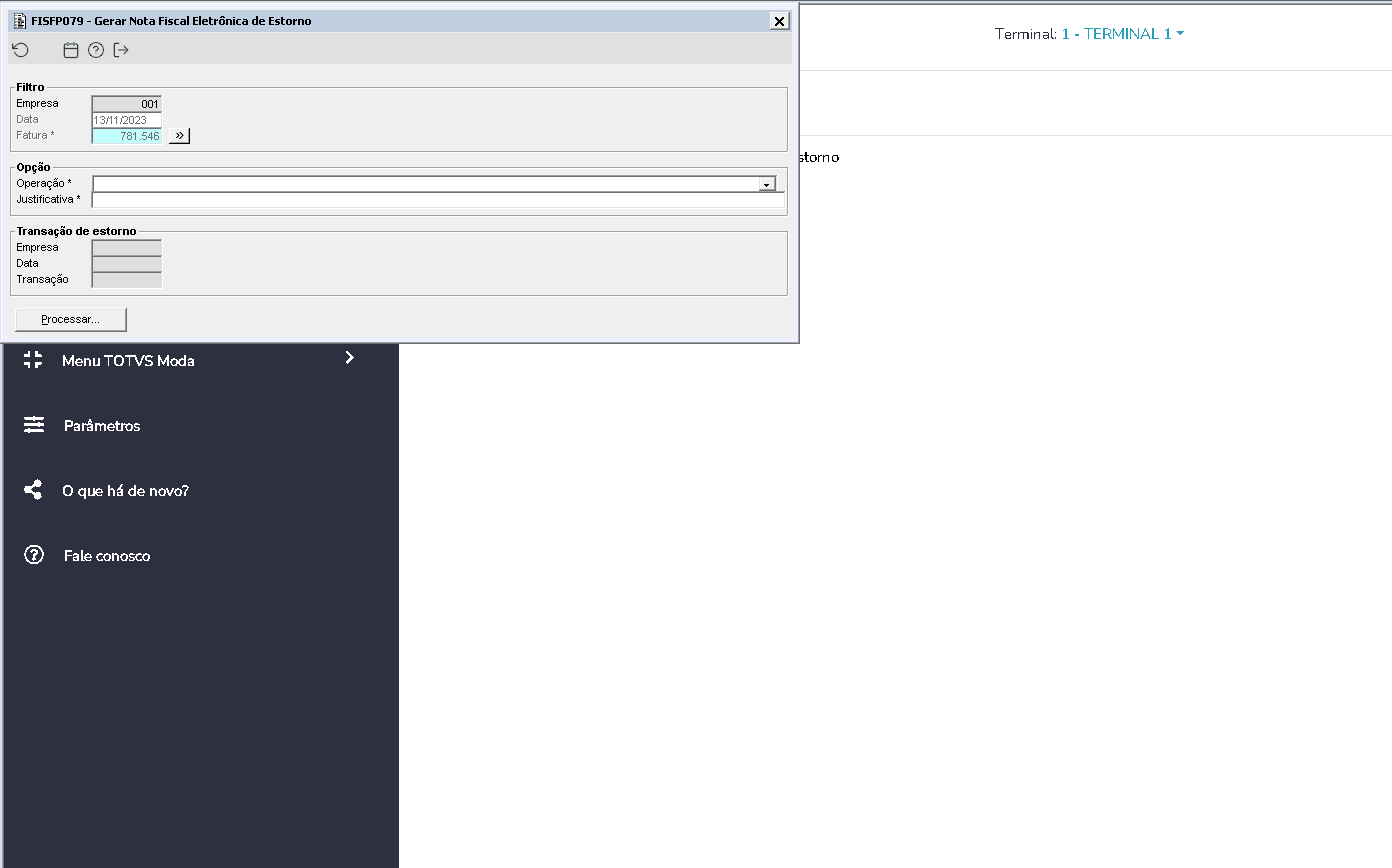Image resolution: width=1392 pixels, height=868 pixels.
Task: Click the refresh/reset icon in FISFP079 toolbar
Action: click(x=20, y=50)
